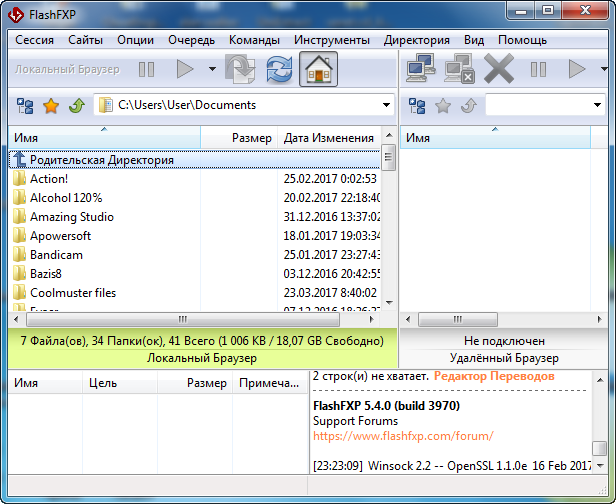Click the disconnect computers icon
This screenshot has width=616, height=504.
(459, 69)
